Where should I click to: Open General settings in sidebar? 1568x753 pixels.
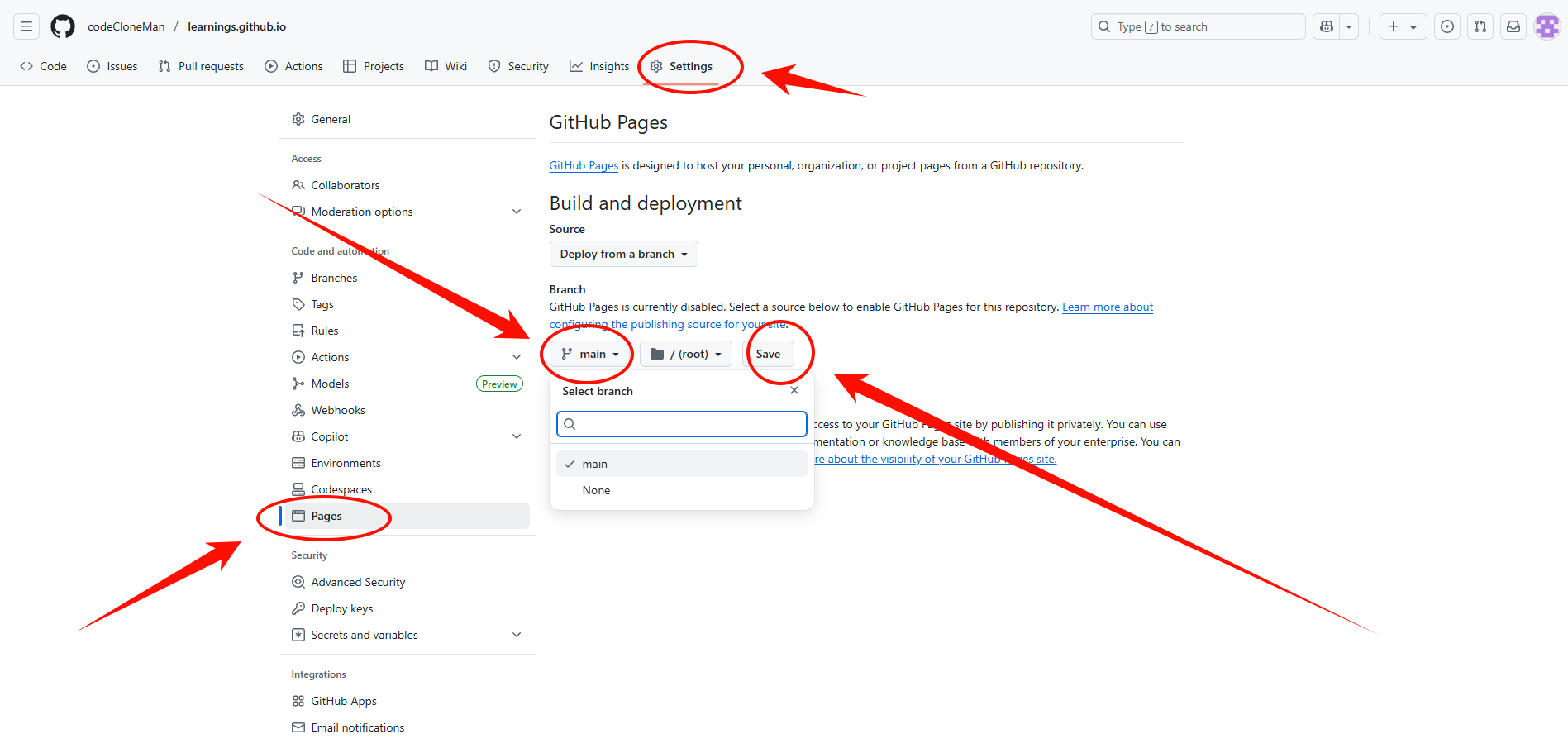coord(407,119)
